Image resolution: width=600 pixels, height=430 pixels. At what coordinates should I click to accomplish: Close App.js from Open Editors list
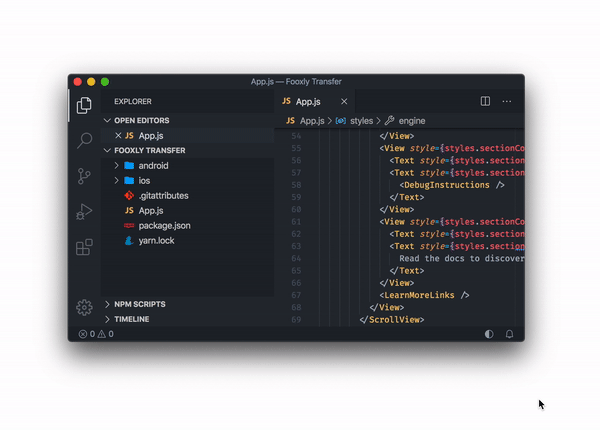(118, 135)
